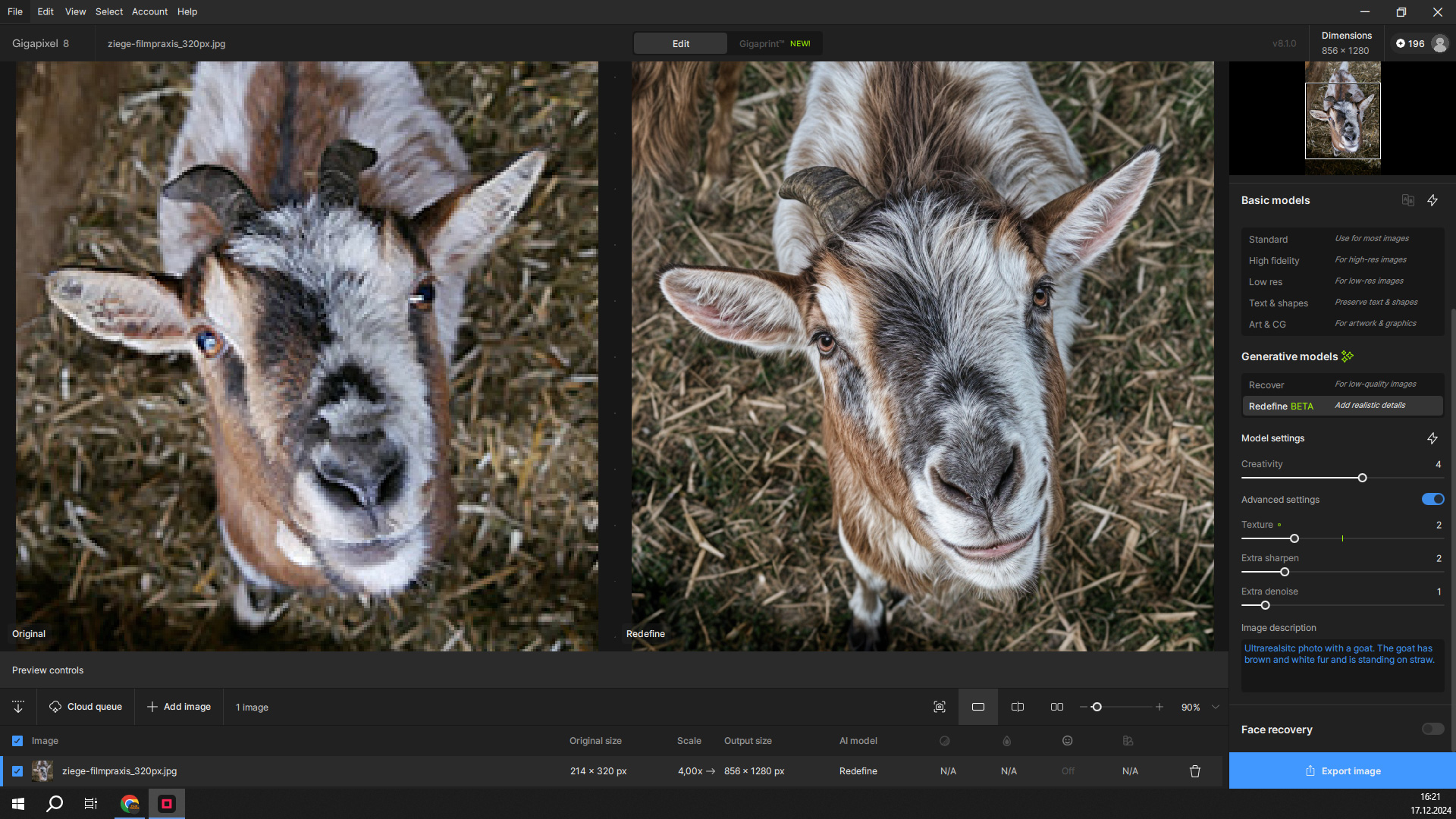
Task: Open the AI model selector showing Redefine
Action: tap(858, 770)
